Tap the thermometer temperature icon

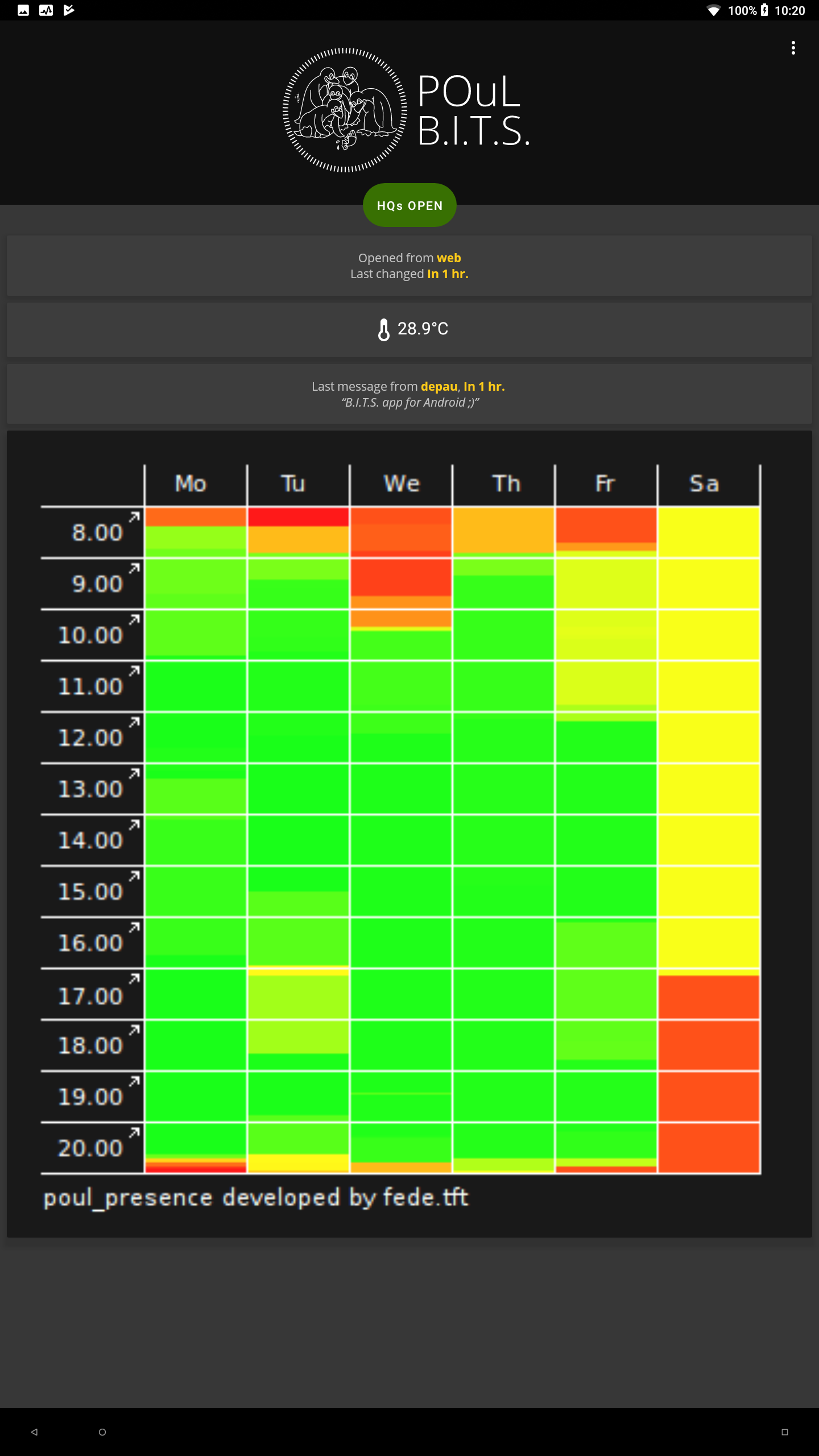click(x=384, y=329)
